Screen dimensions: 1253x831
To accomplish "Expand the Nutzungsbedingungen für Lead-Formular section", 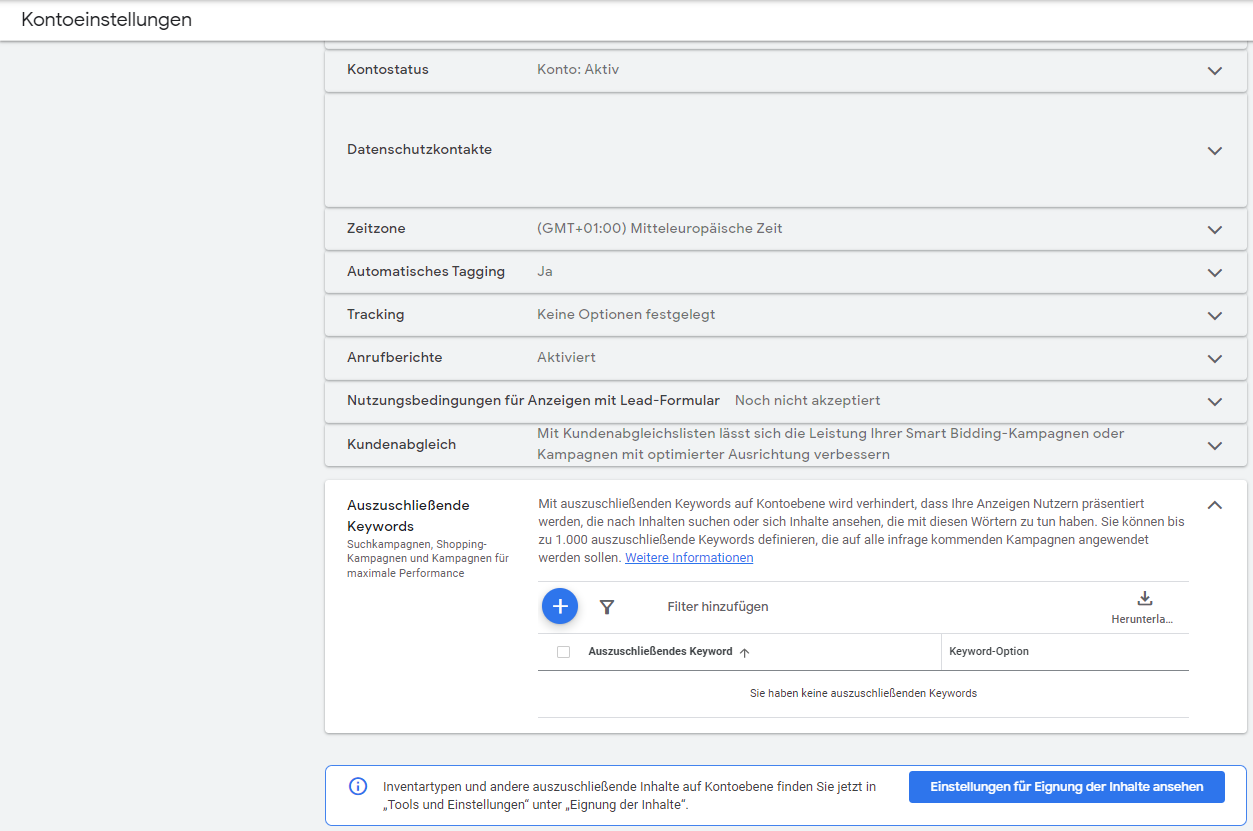I will 1215,402.
